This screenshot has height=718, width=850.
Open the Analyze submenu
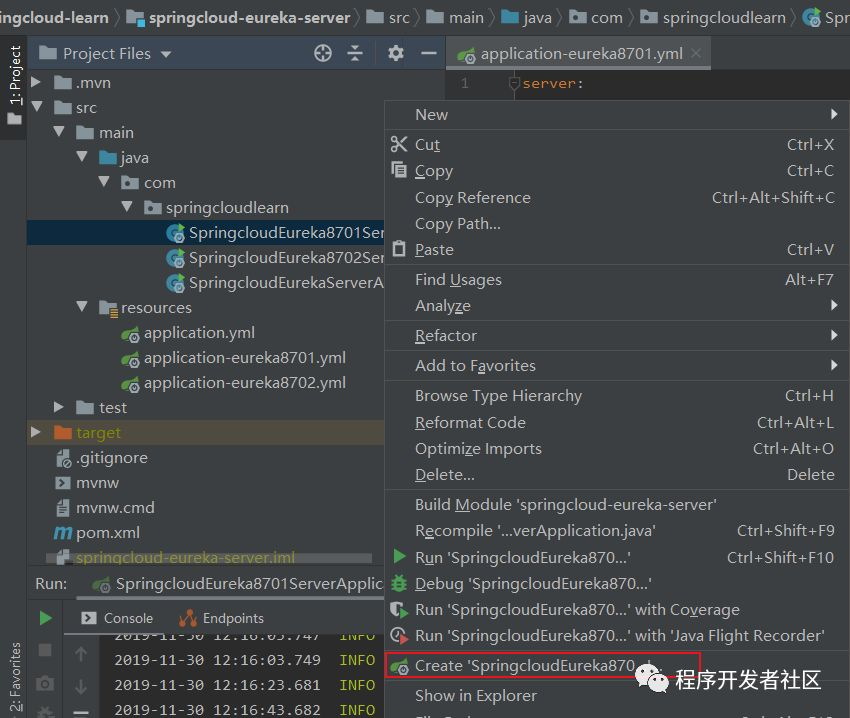point(617,306)
